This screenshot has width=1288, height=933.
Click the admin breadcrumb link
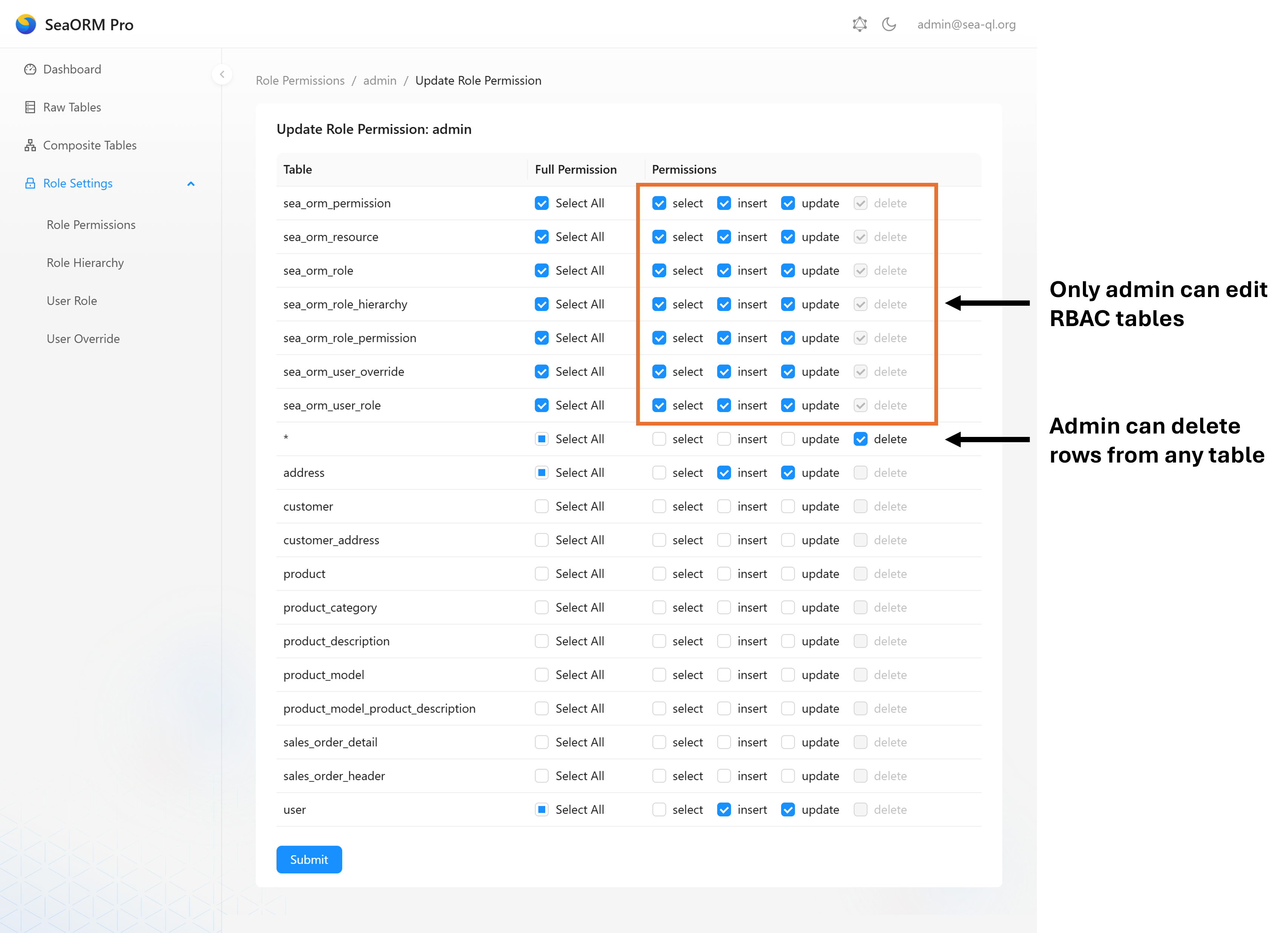(x=379, y=81)
